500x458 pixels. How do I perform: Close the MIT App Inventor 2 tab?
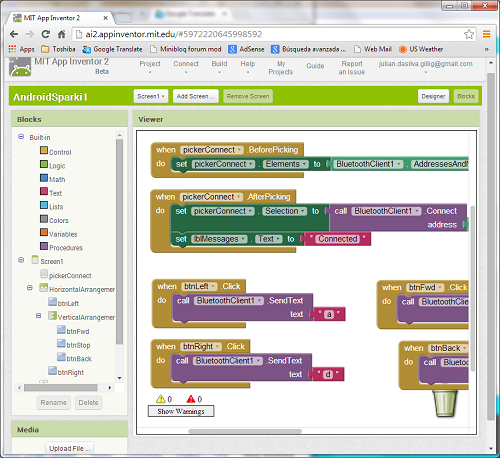105,18
